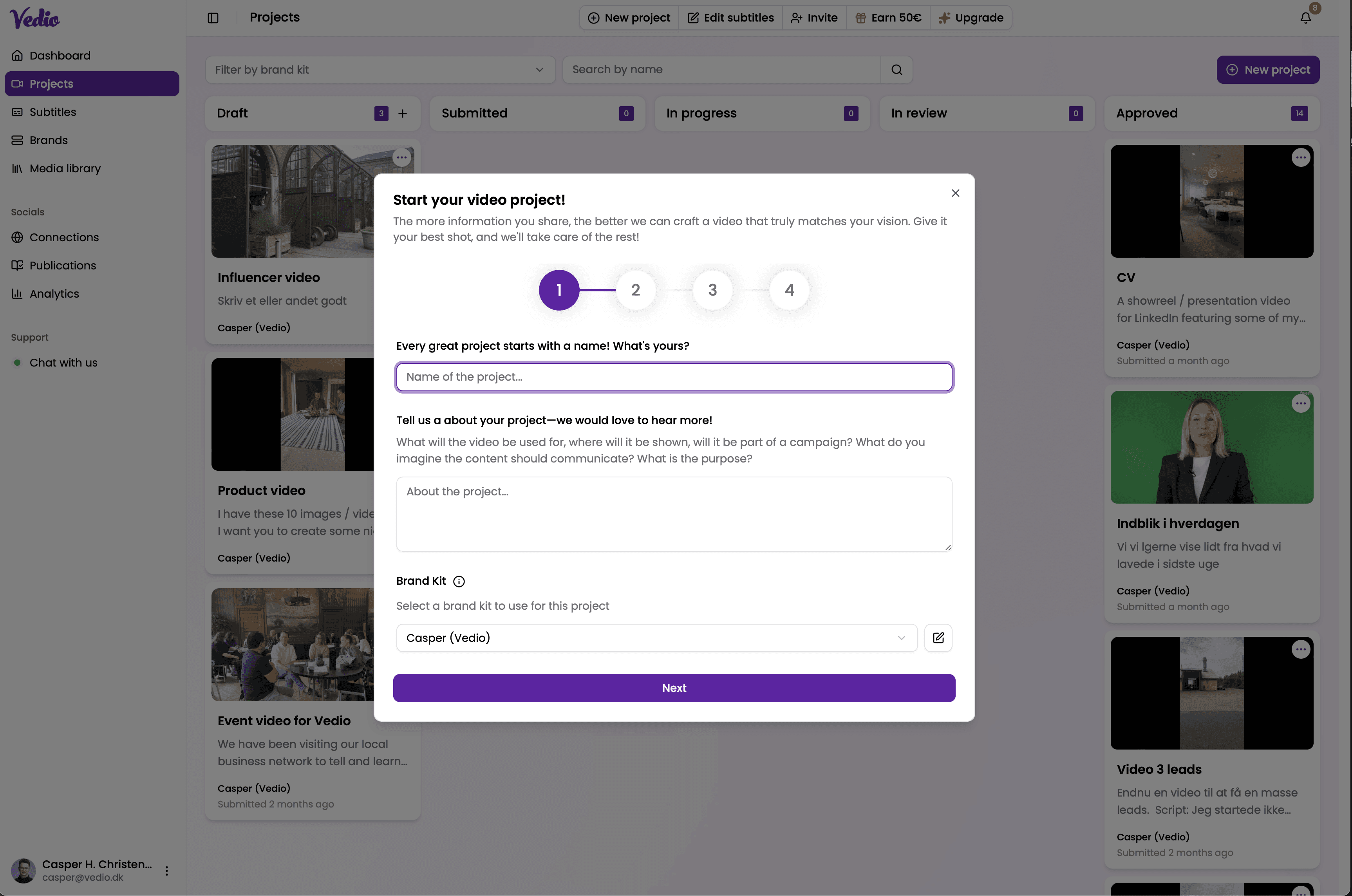The image size is (1352, 896).
Task: Open the Media library sidebar item
Action: (x=65, y=168)
